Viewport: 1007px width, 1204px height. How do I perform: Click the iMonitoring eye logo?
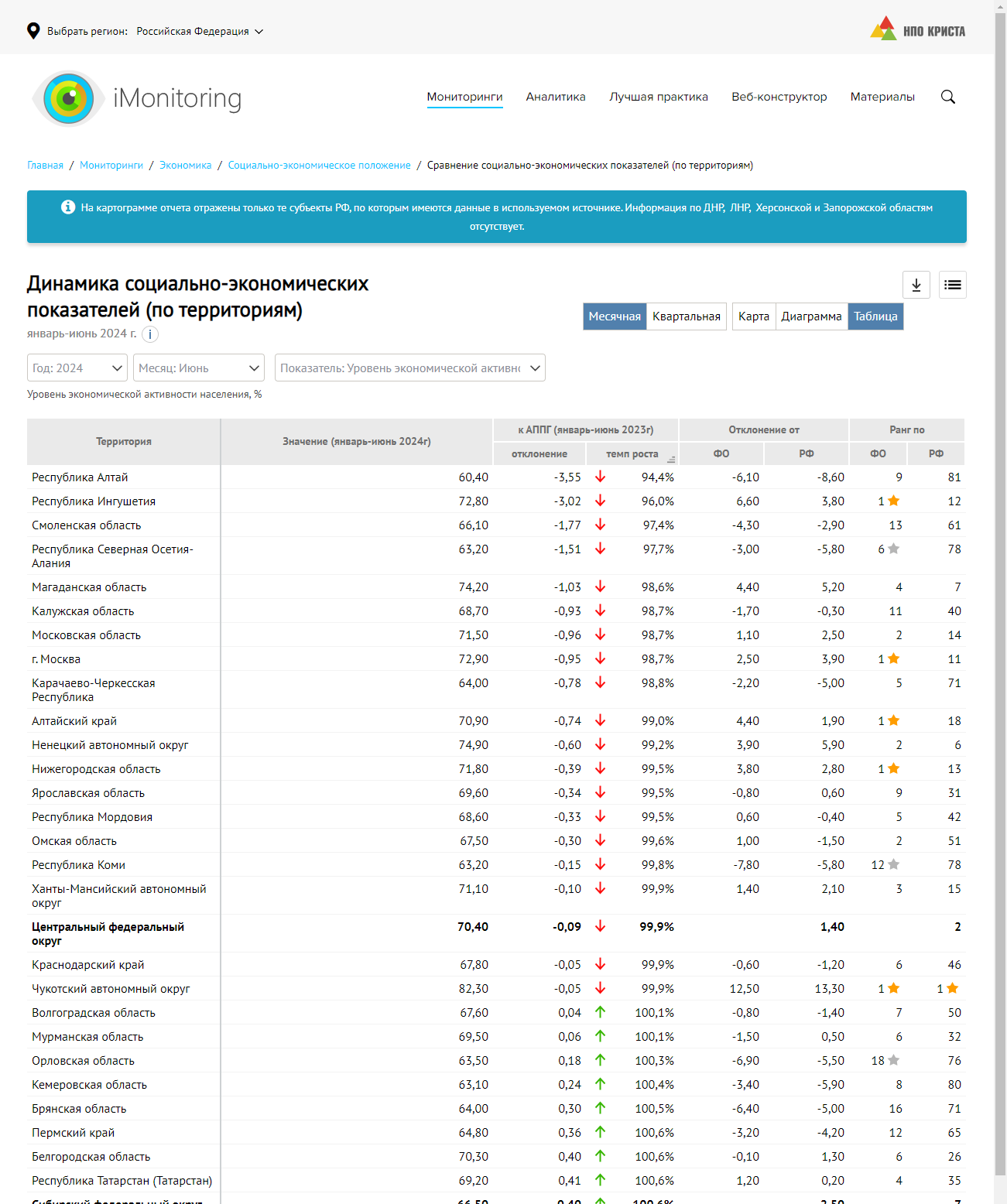coord(69,98)
